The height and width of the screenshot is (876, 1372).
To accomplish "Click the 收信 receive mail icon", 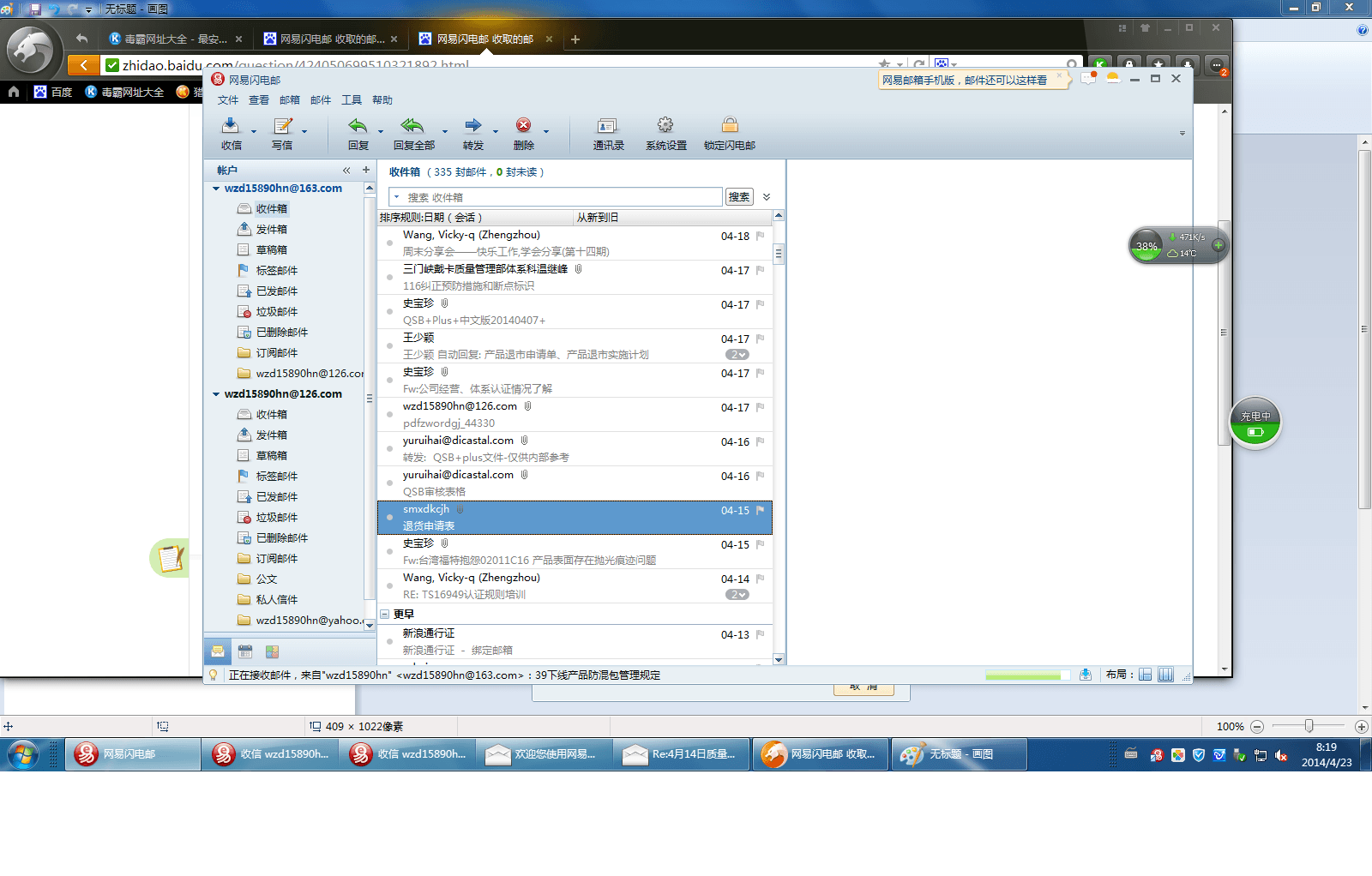I will 230,126.
